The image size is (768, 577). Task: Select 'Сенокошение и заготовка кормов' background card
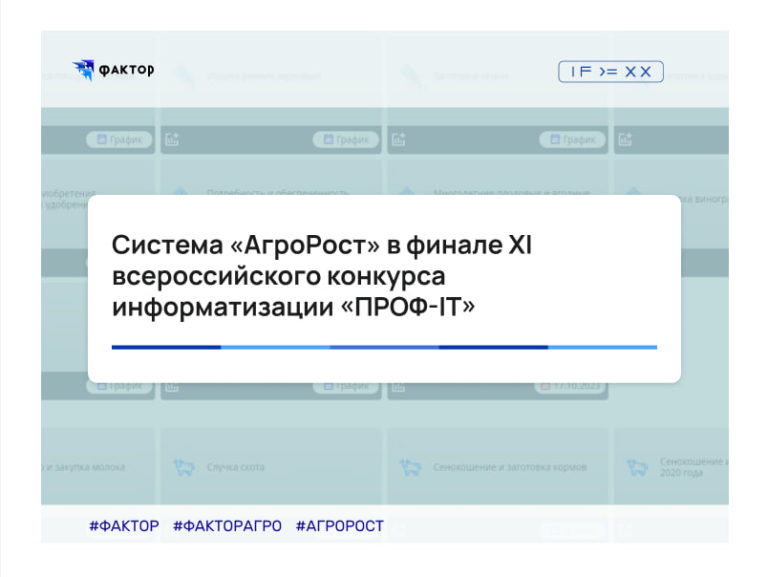(x=498, y=467)
